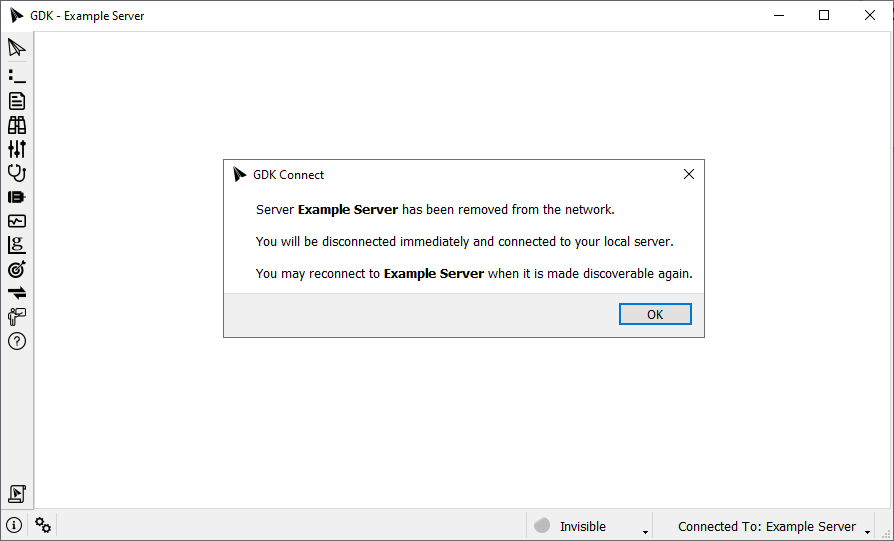Expand the Invisible status dropdown

[x=645, y=529]
